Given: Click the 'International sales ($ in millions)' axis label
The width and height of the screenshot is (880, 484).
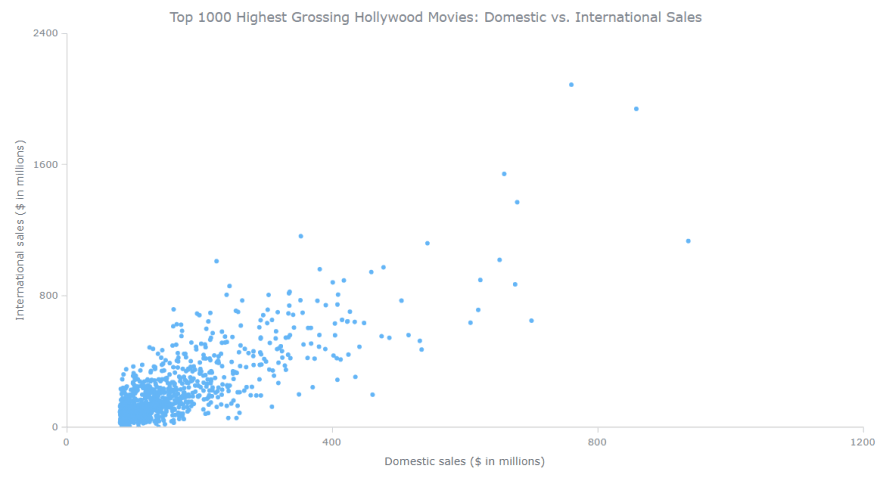Looking at the screenshot, I should 20,230.
